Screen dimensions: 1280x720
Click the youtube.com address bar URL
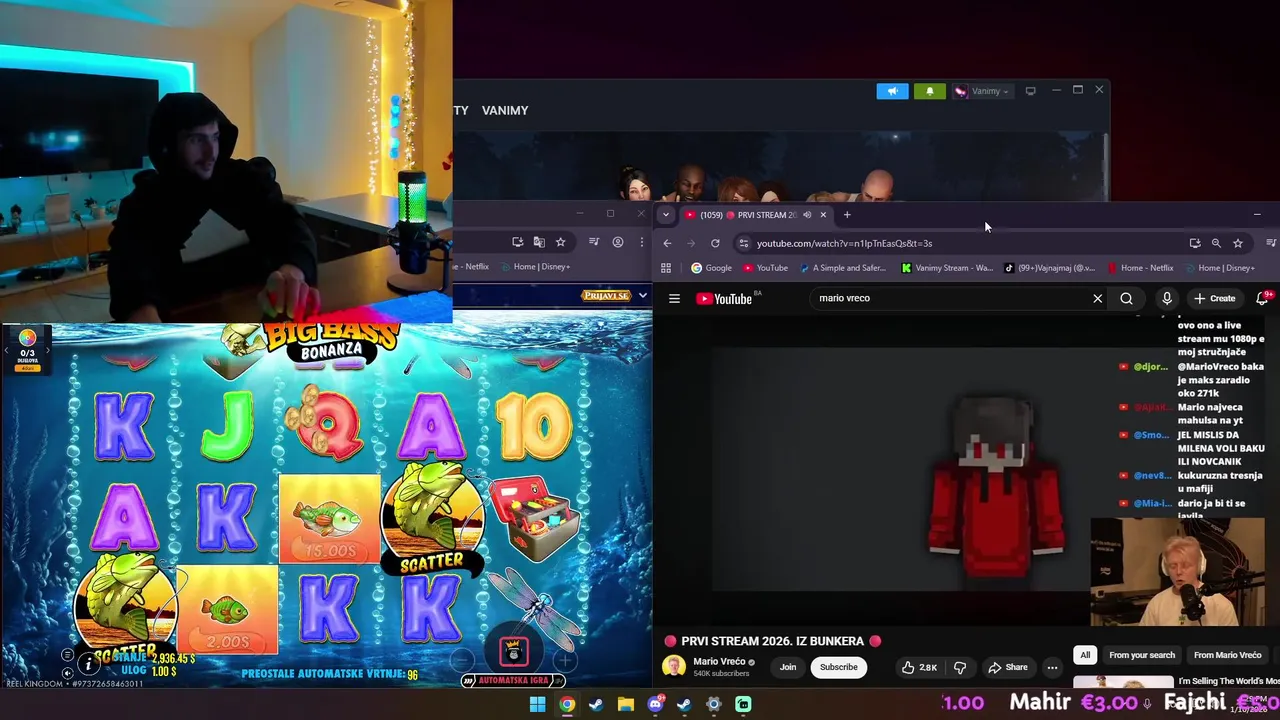[844, 243]
